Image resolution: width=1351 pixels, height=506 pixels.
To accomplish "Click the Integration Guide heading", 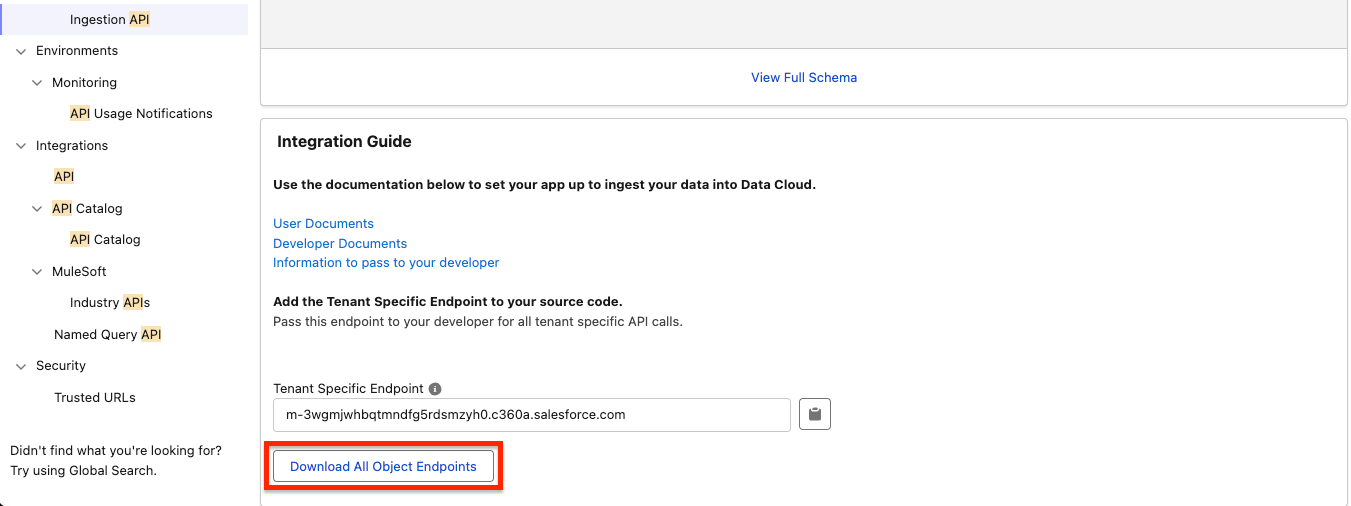I will click(344, 142).
